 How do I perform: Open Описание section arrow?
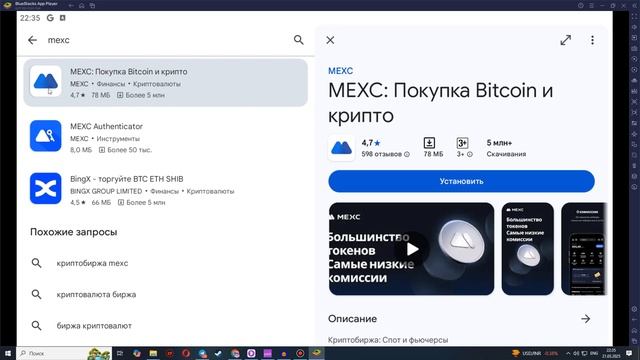(586, 319)
